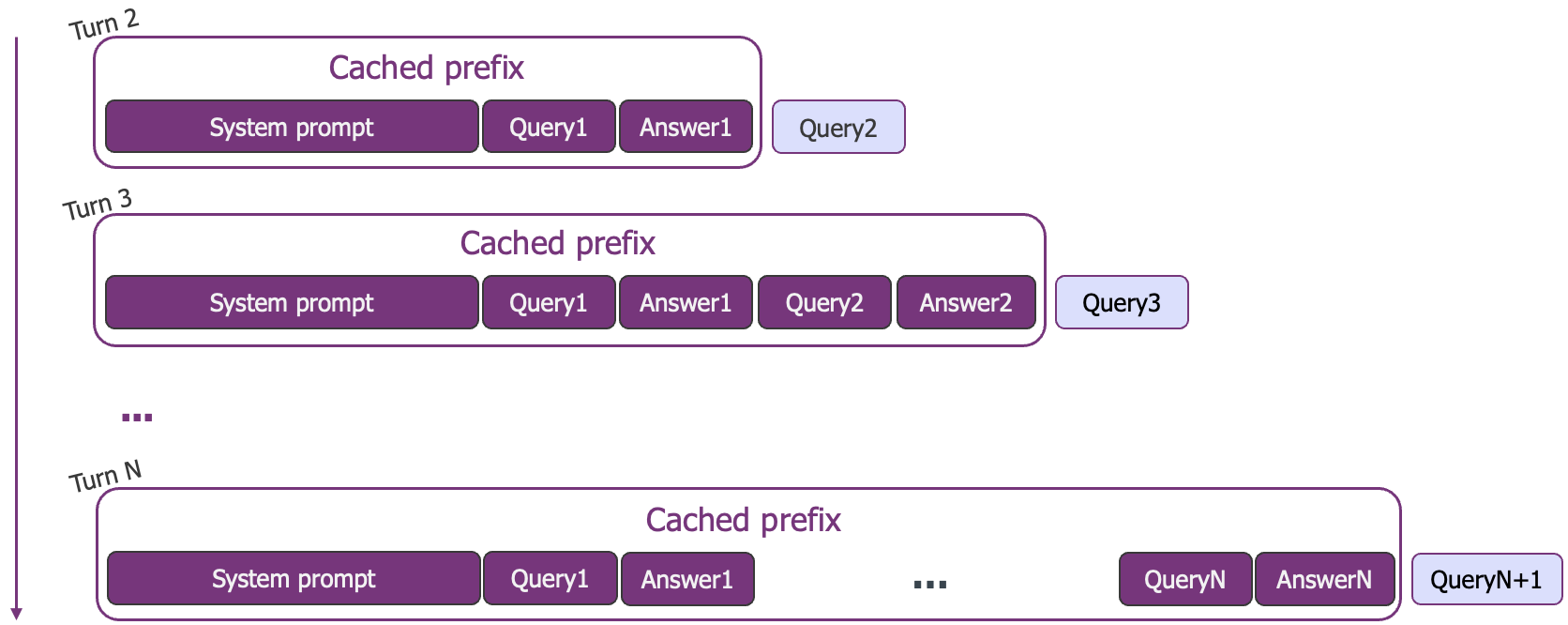Click the Cached prefix title in Turn 2
The width and height of the screenshot is (1568, 625).
click(x=426, y=68)
